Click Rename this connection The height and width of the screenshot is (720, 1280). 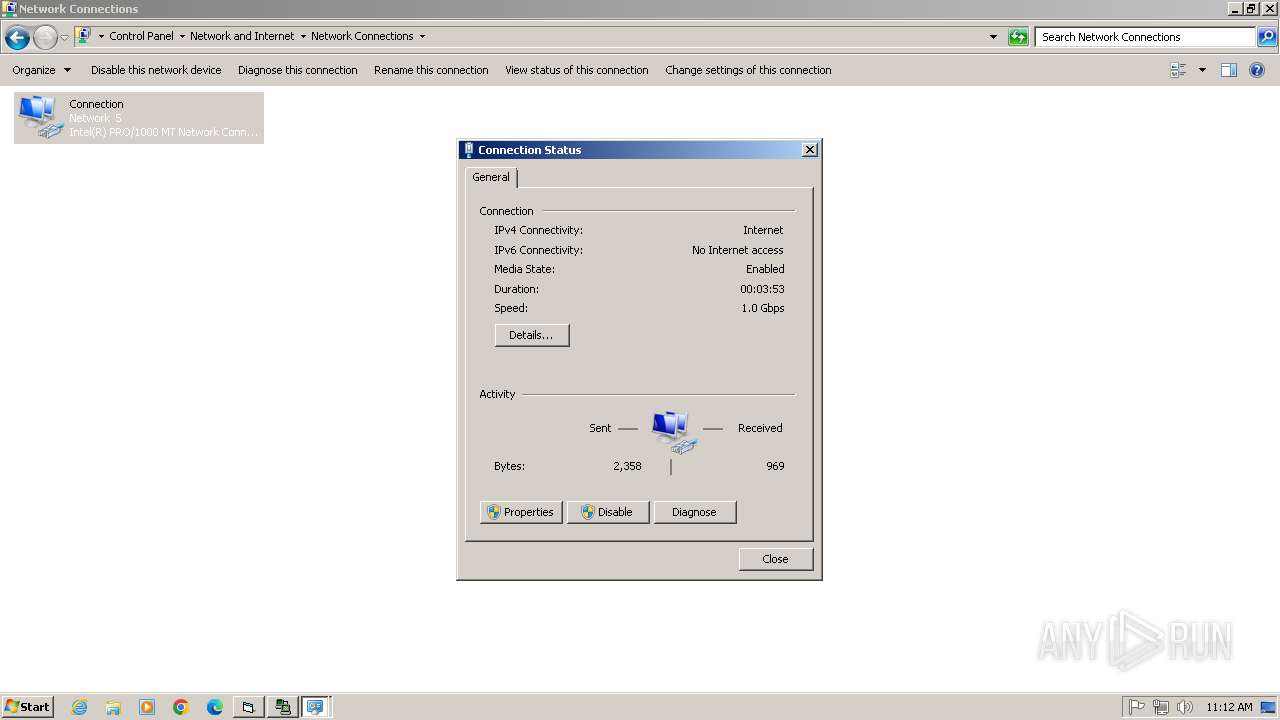click(431, 70)
